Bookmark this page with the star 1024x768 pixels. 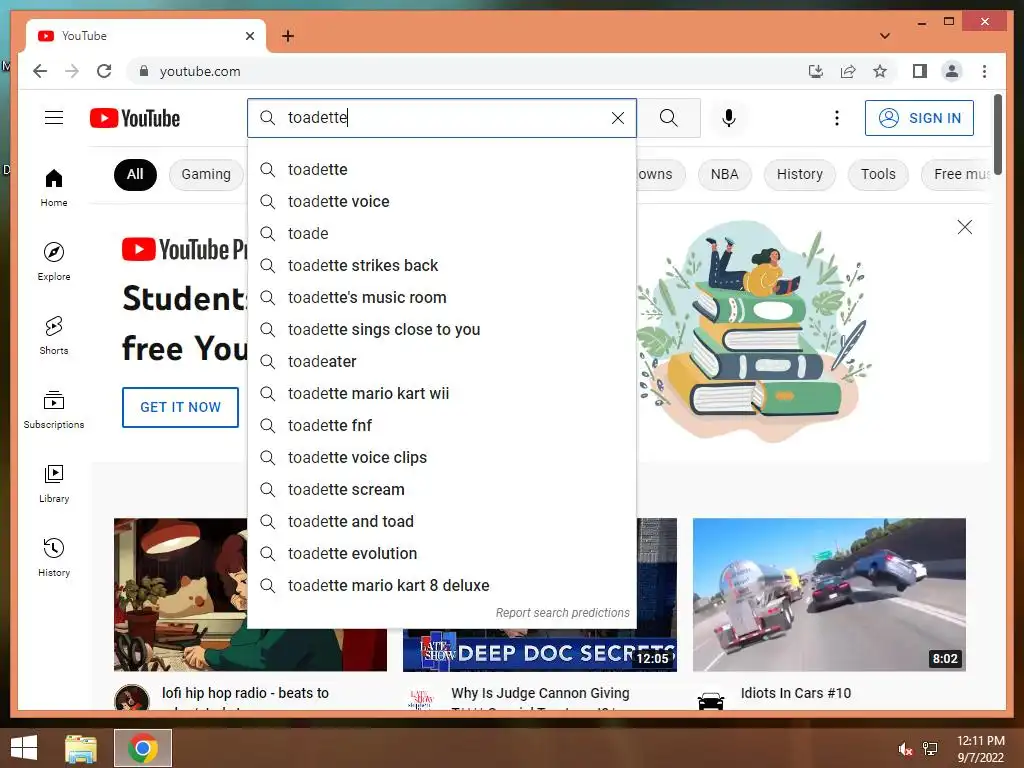pos(880,71)
